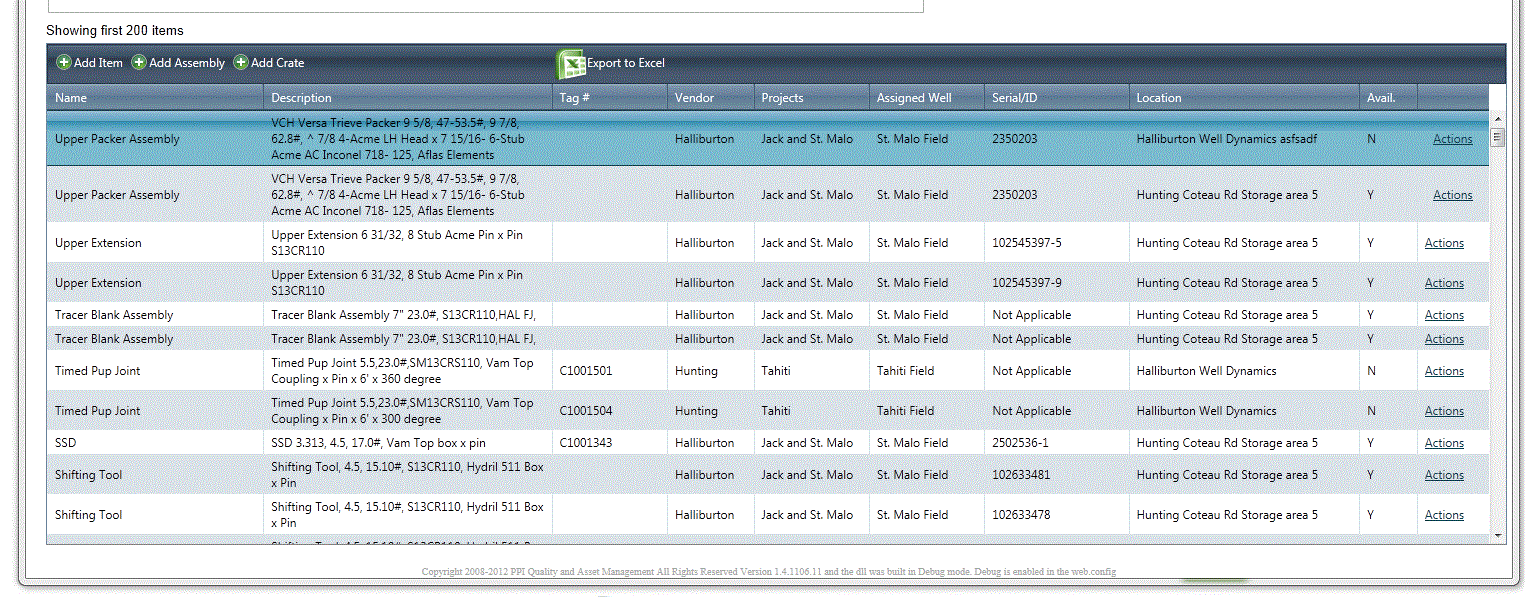Click the table scrollbar up arrow

(x=1497, y=119)
